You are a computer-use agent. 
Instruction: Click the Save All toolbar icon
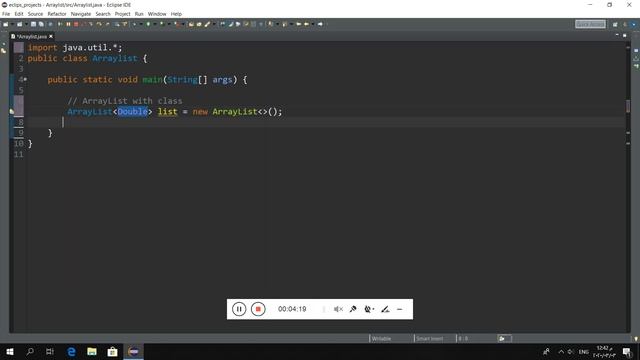(x=41, y=24)
